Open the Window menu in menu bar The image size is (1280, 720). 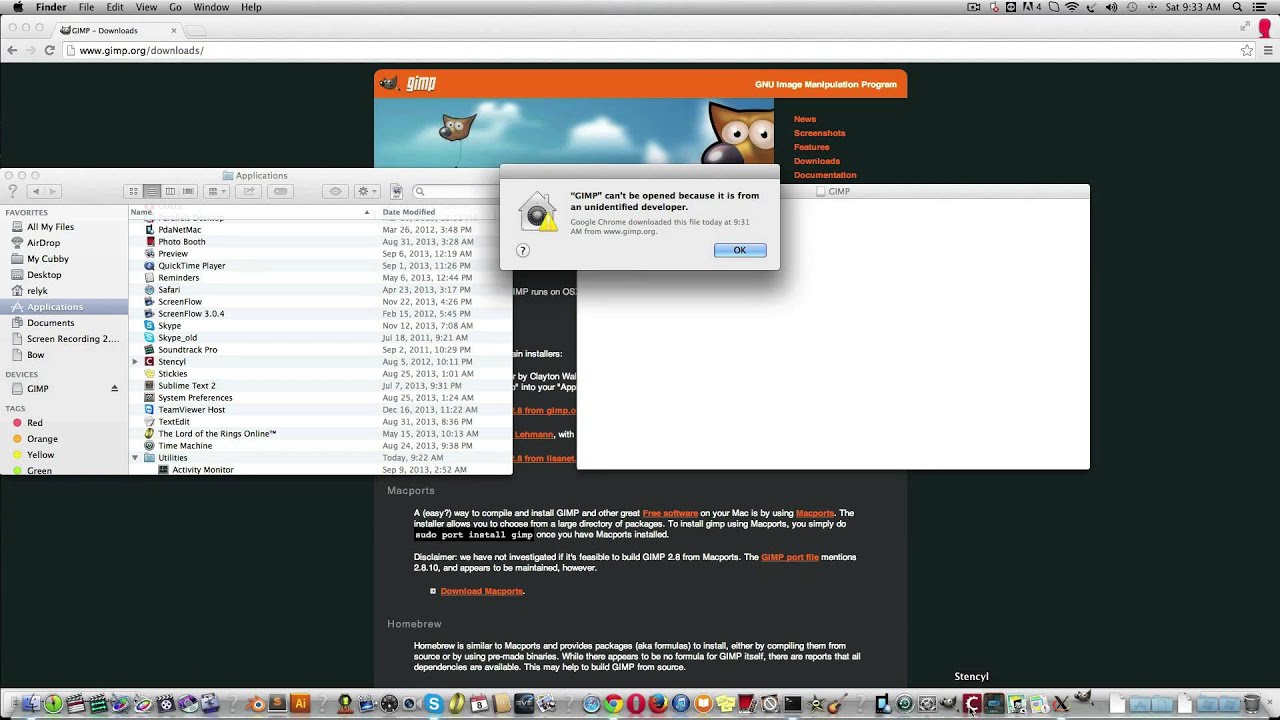coord(211,7)
